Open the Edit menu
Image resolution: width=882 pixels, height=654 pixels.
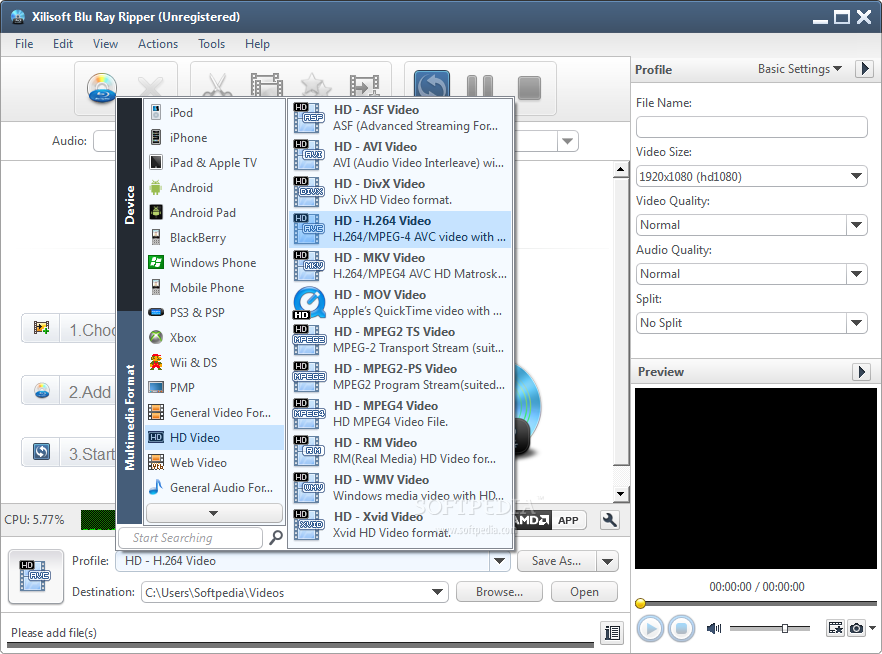(x=63, y=44)
